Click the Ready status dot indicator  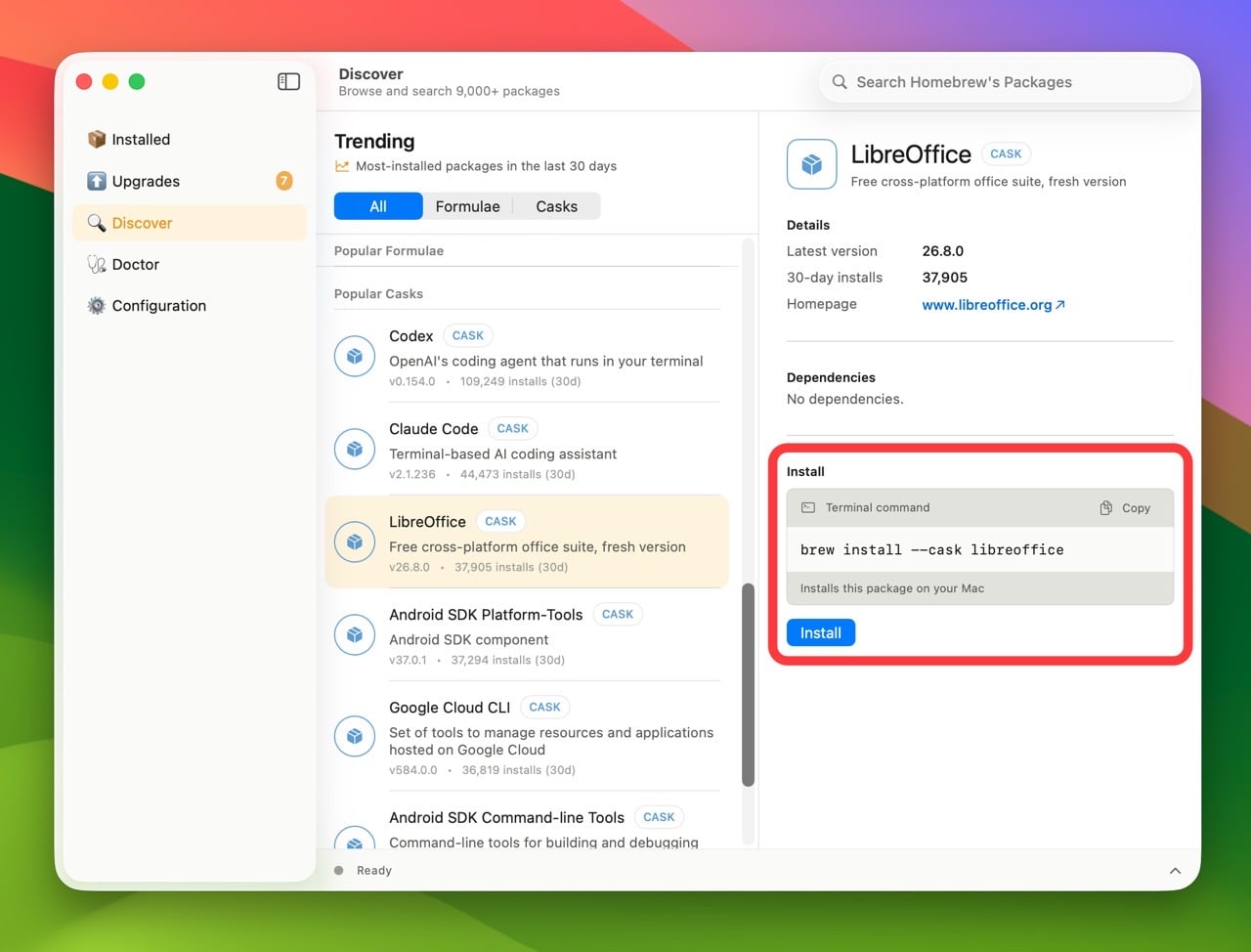[339, 870]
